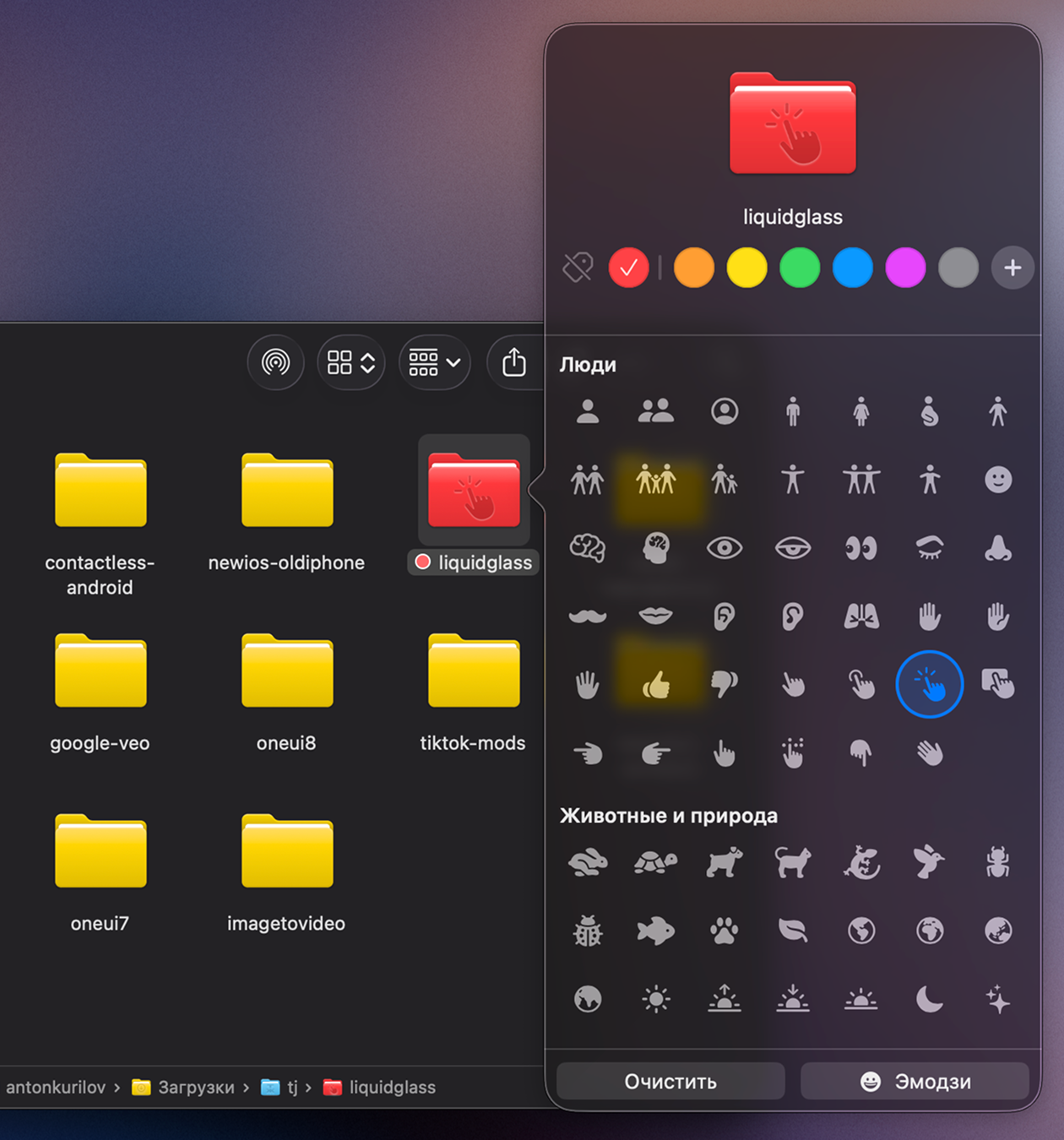Click the AirDrop icon in Finder toolbar

275,362
